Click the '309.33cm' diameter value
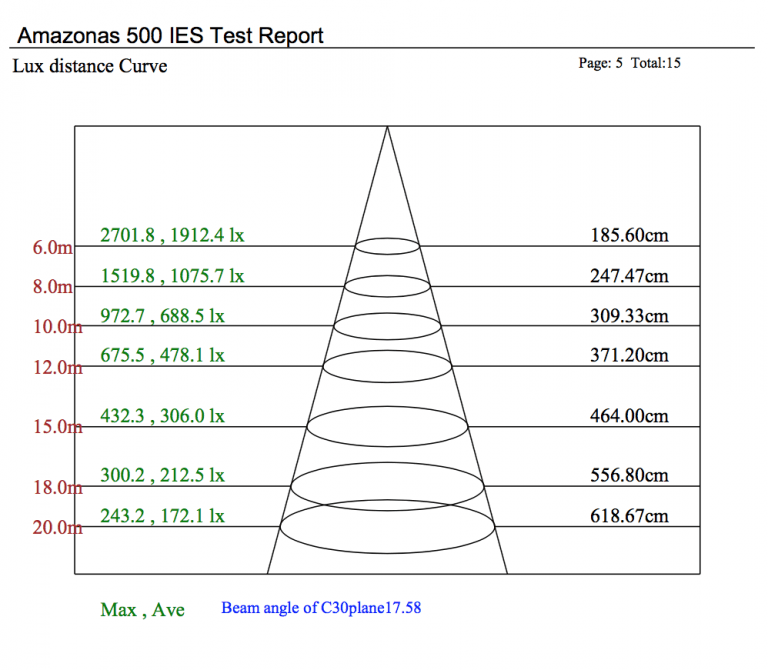 [629, 316]
